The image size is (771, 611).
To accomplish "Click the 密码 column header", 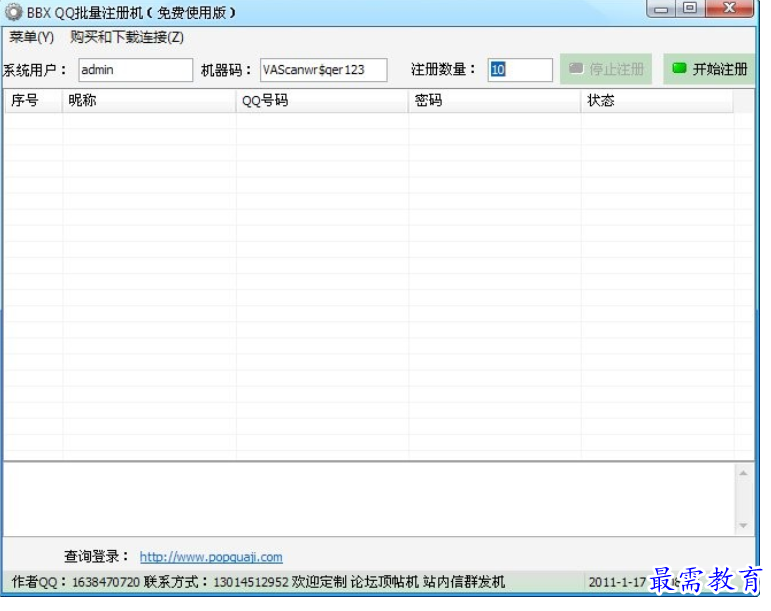I will [495, 101].
